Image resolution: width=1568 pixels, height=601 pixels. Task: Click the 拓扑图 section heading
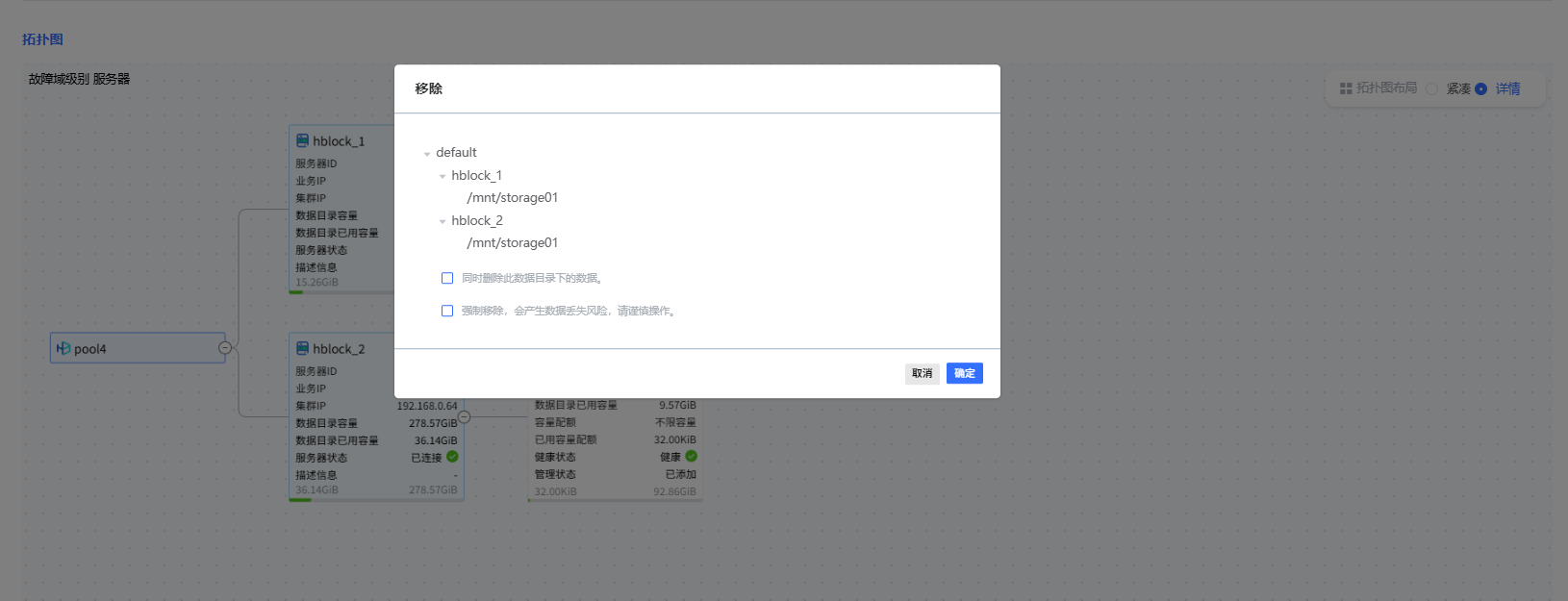42,39
